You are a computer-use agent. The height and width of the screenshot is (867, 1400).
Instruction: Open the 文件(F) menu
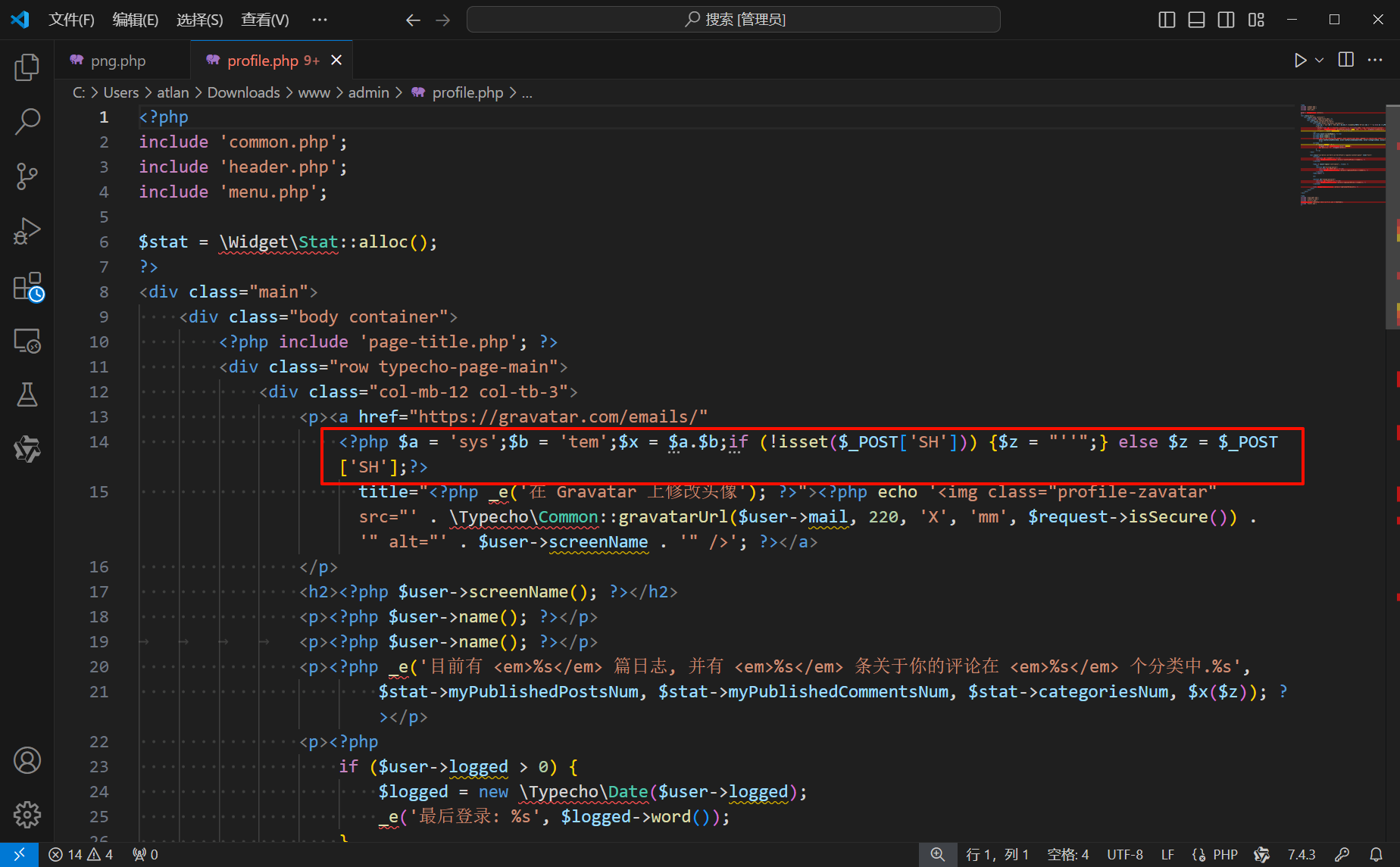coord(71,20)
